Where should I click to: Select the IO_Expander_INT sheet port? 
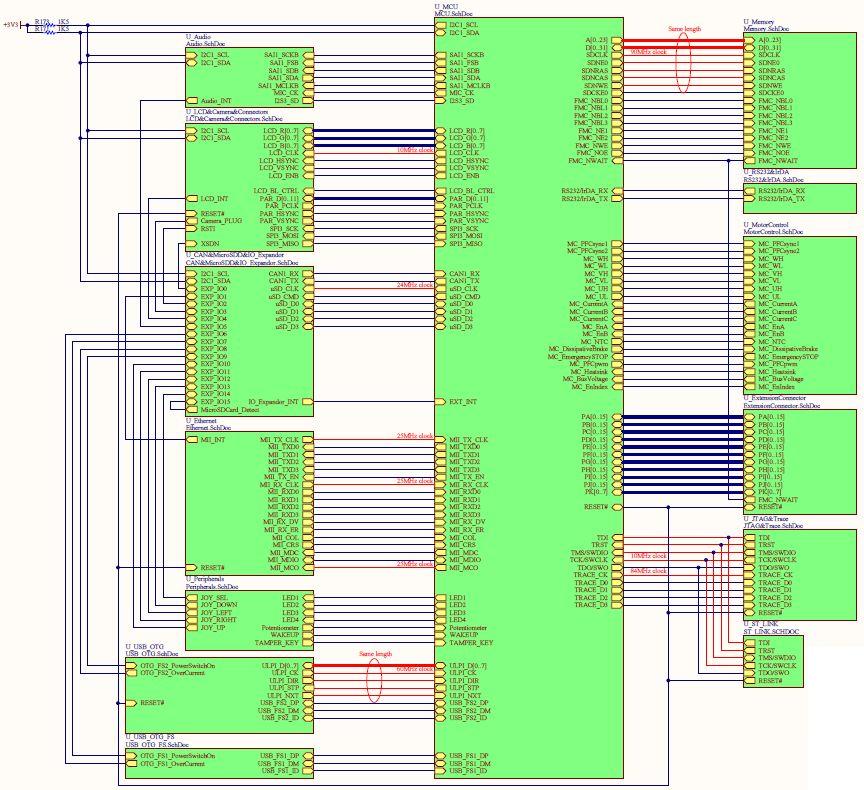tap(273, 402)
